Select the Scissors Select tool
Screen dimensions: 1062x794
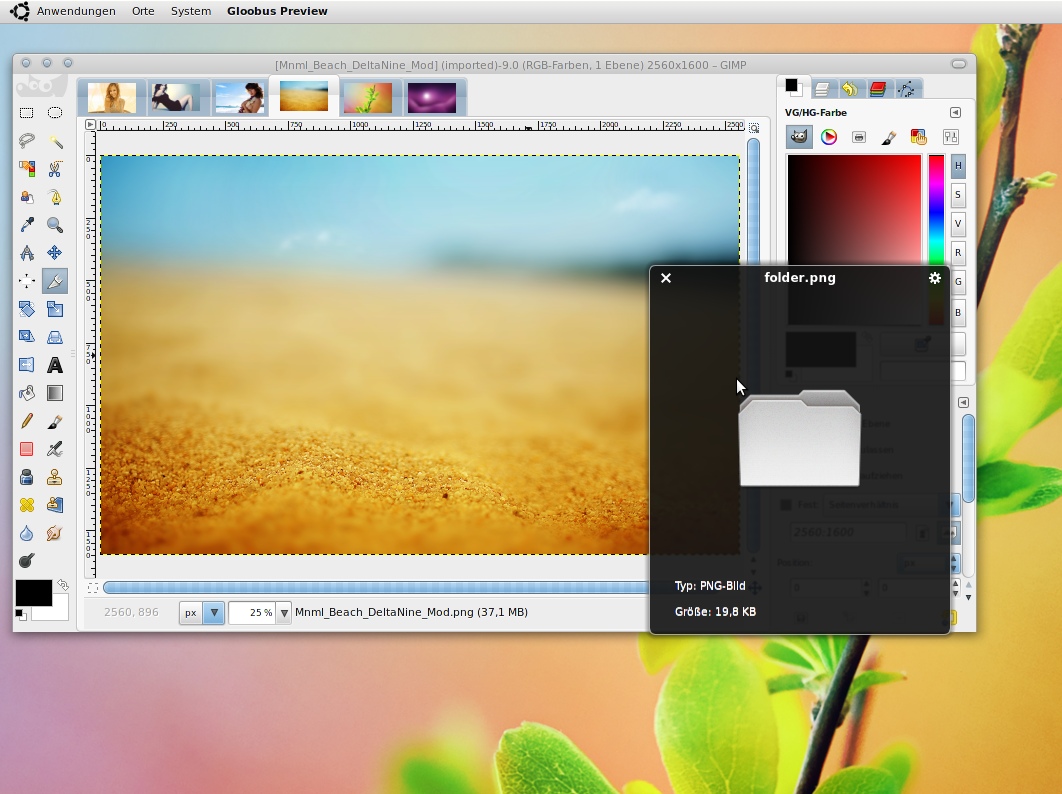click(x=55, y=169)
